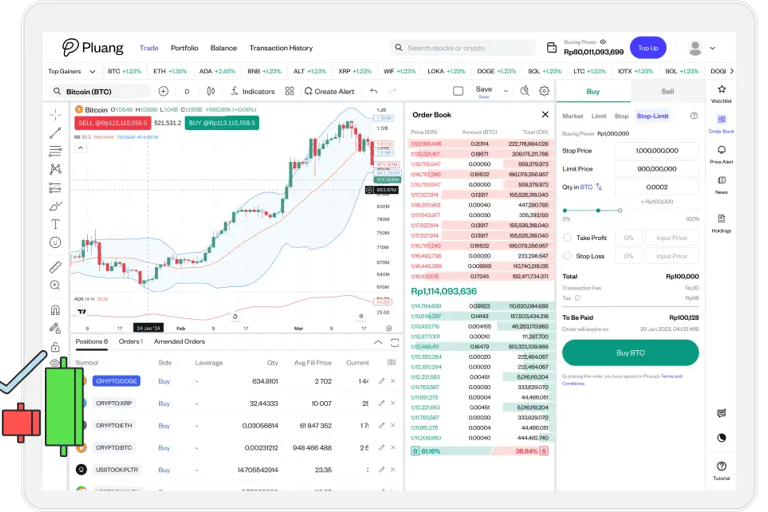Enable the Take Profit option

pyautogui.click(x=567, y=238)
